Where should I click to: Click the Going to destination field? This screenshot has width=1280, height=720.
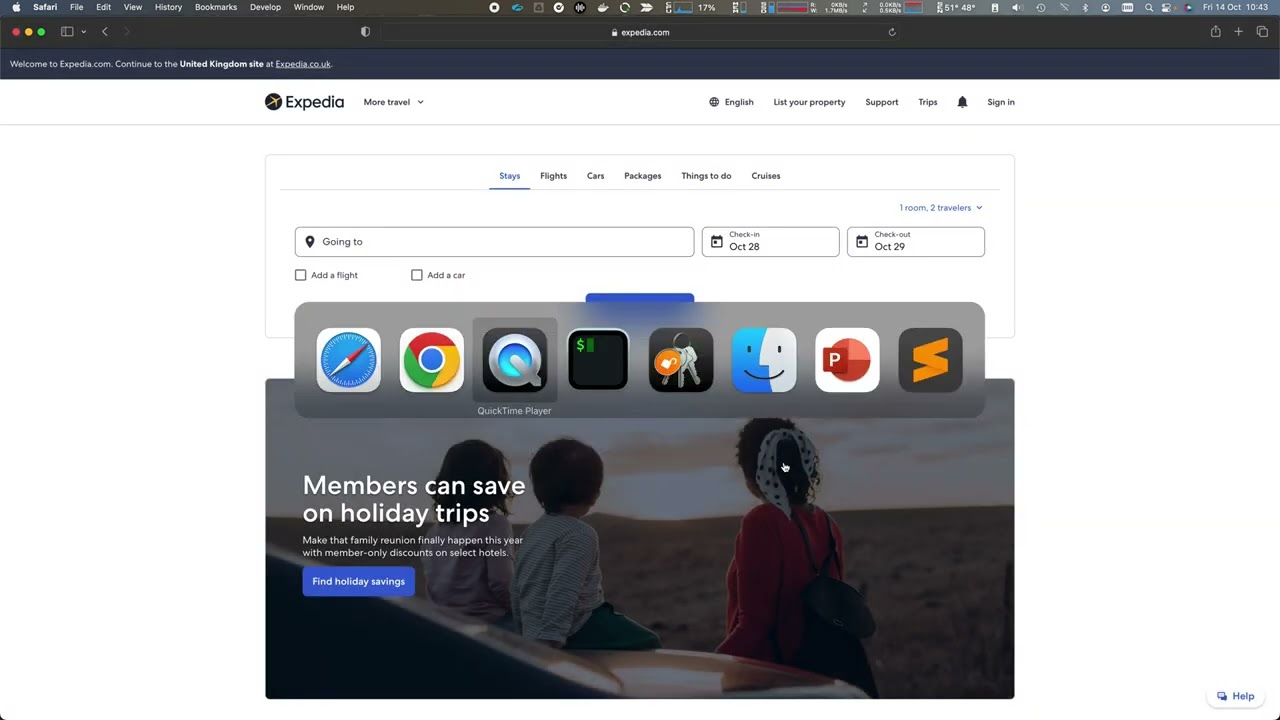(x=494, y=242)
